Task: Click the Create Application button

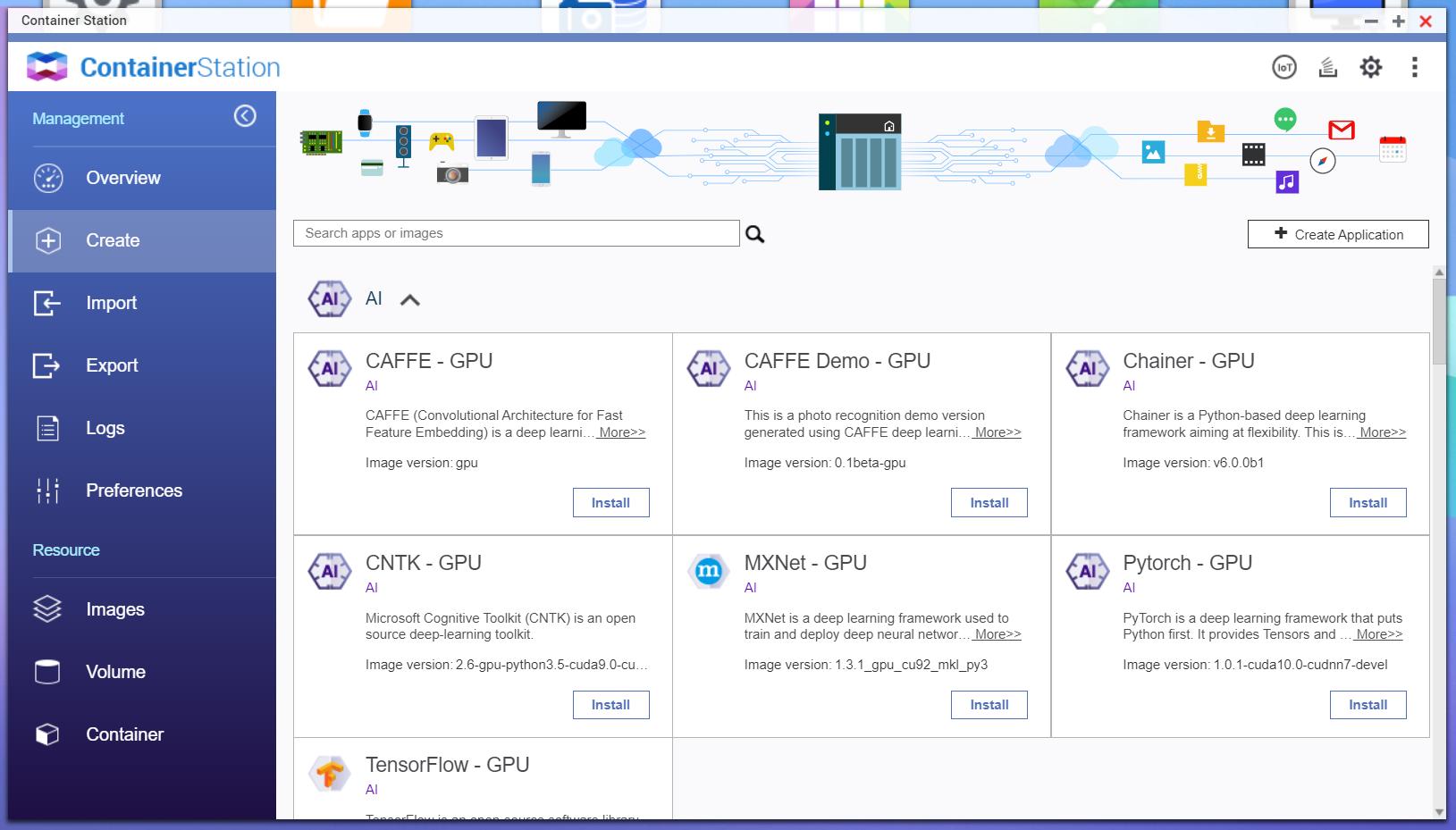Action: [1337, 234]
